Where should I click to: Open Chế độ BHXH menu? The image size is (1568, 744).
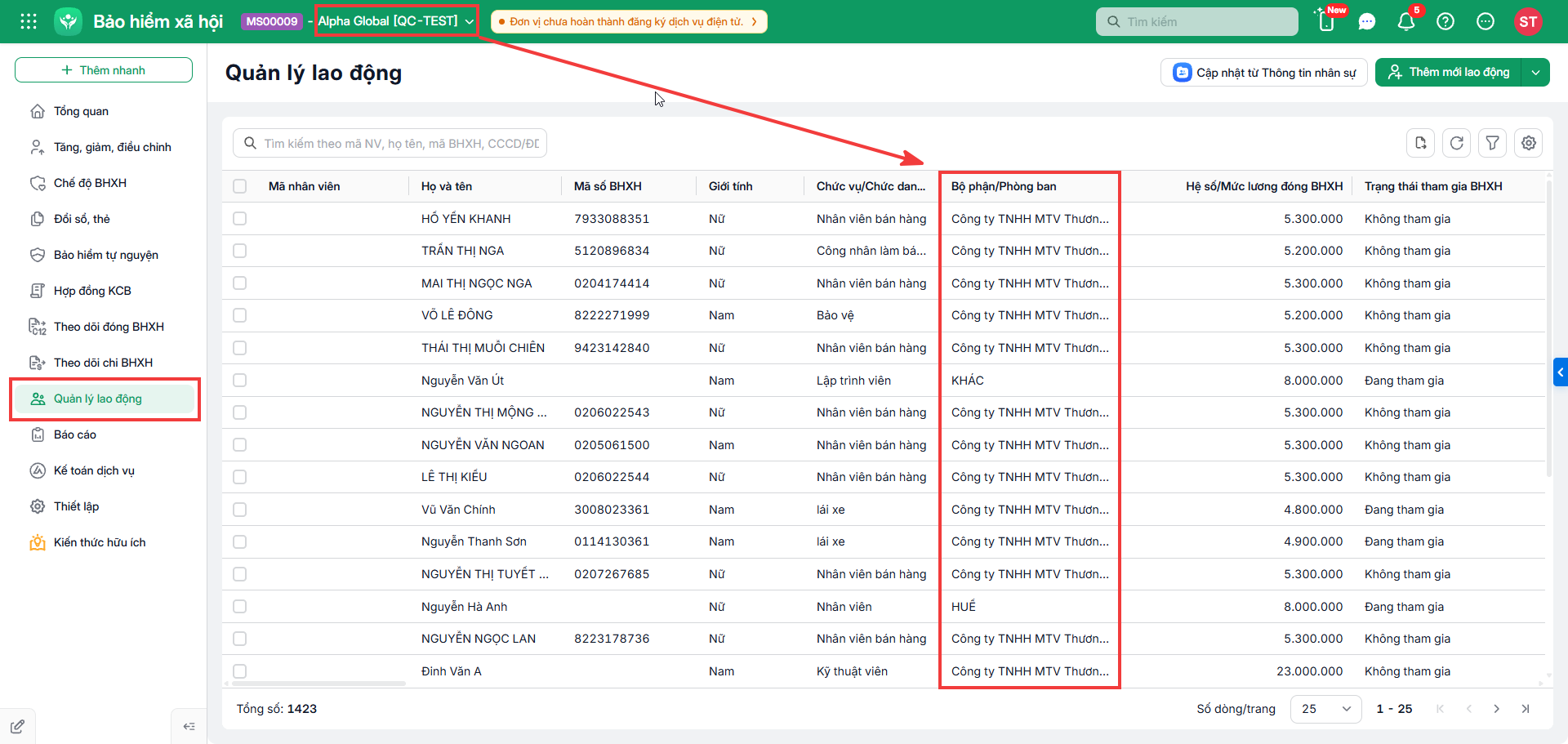point(104,183)
